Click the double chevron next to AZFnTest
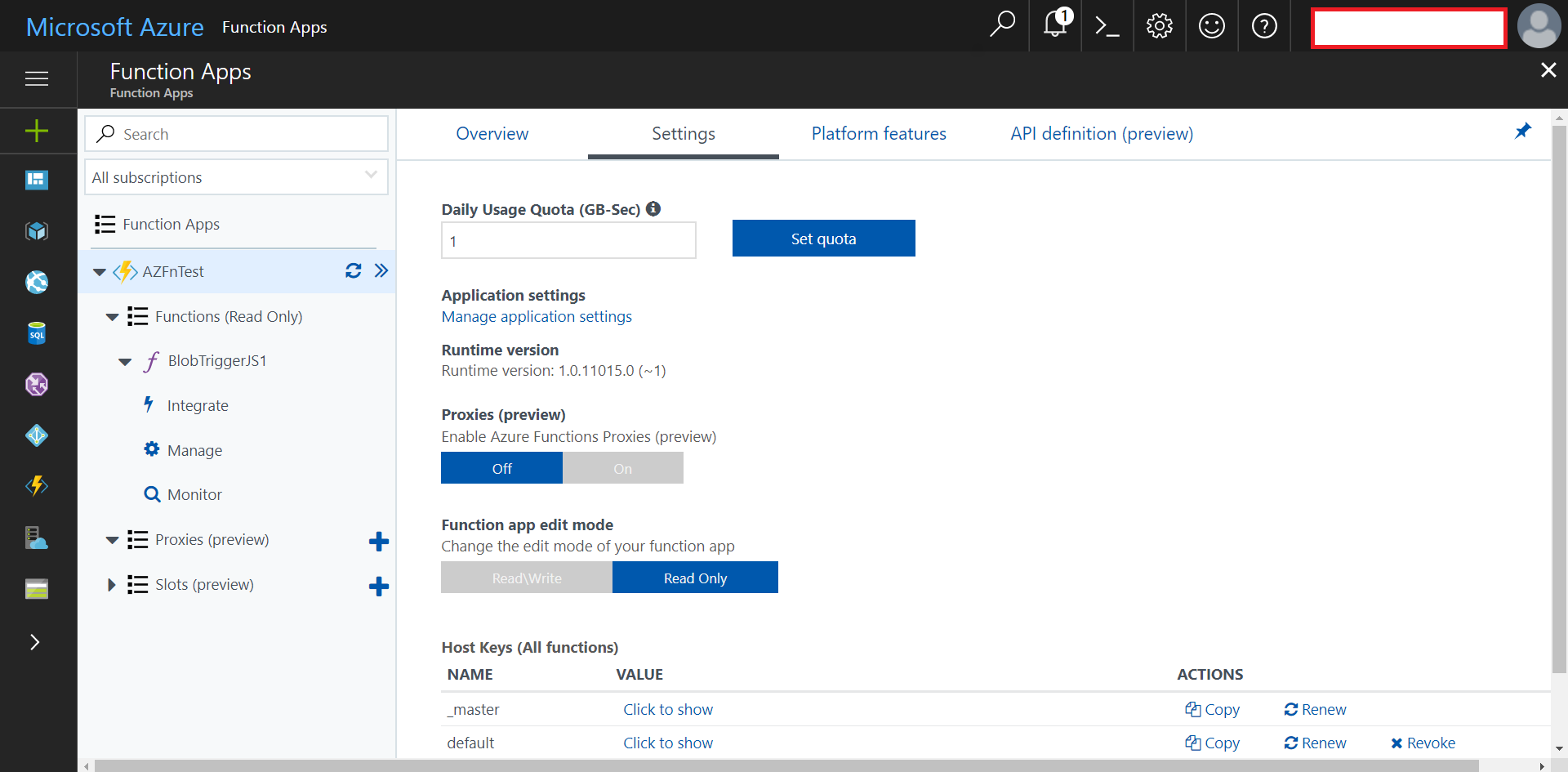 381,270
